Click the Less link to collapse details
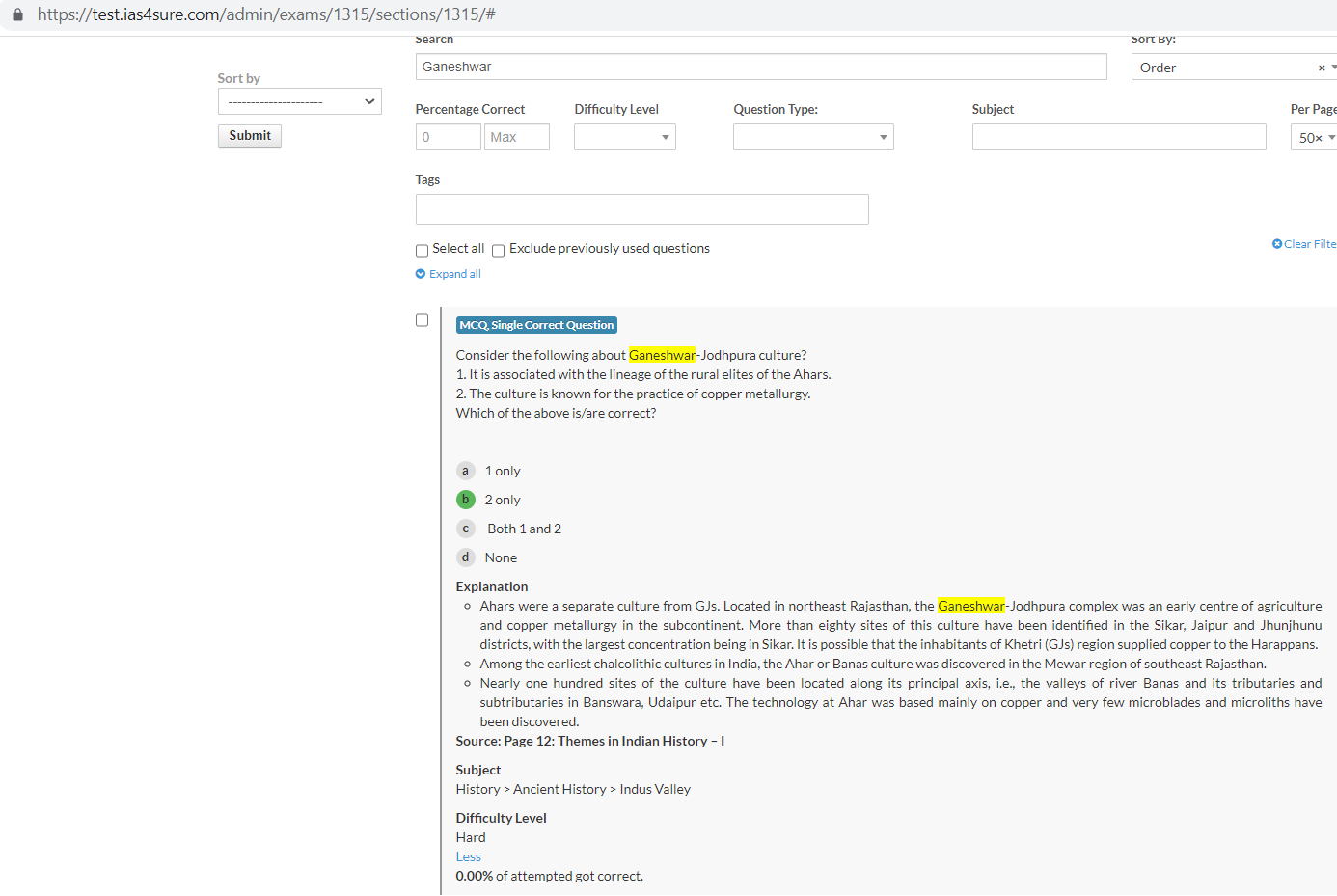The width and height of the screenshot is (1337, 896). pos(468,856)
